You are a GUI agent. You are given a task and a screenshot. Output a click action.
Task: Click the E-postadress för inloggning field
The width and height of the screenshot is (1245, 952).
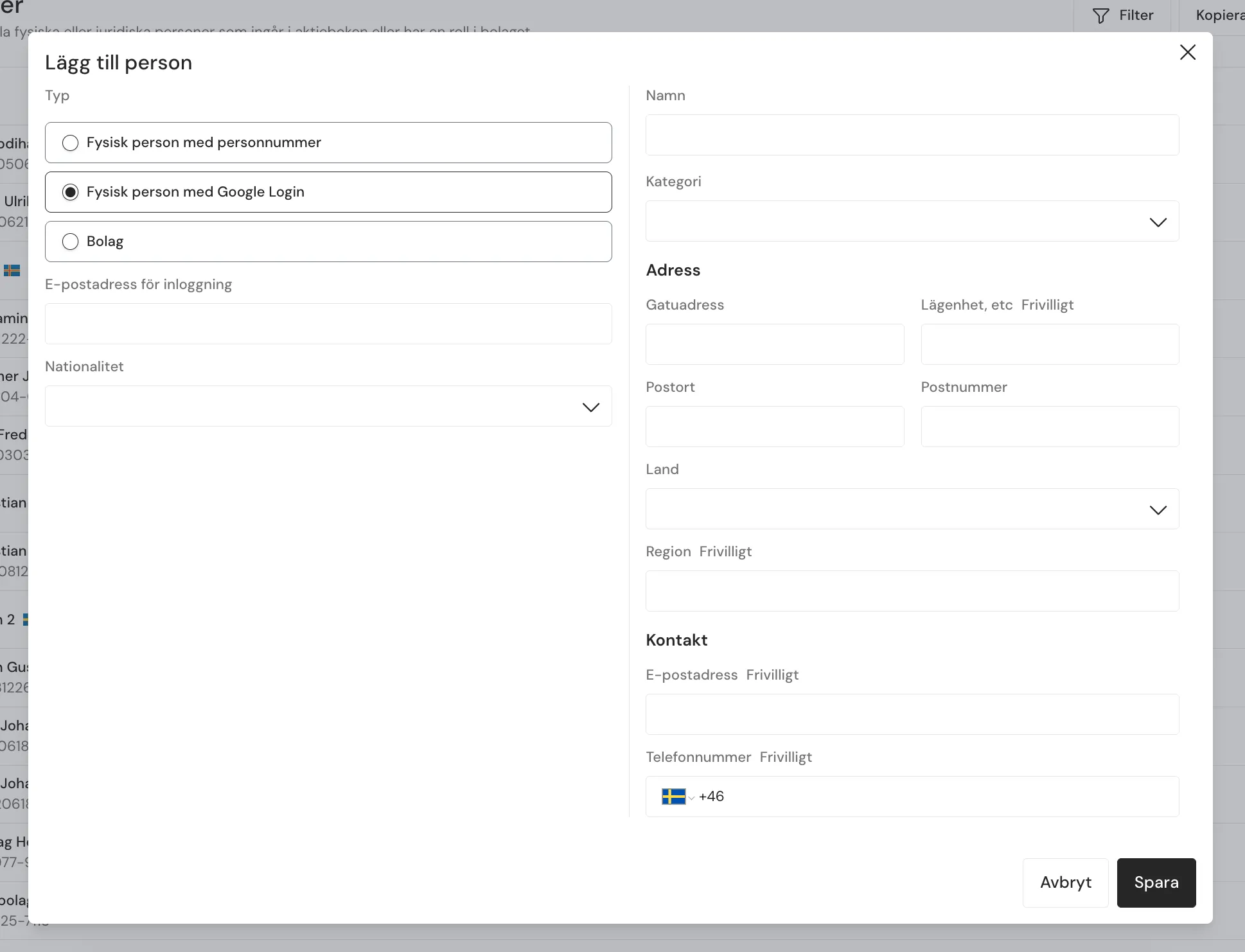(x=328, y=324)
